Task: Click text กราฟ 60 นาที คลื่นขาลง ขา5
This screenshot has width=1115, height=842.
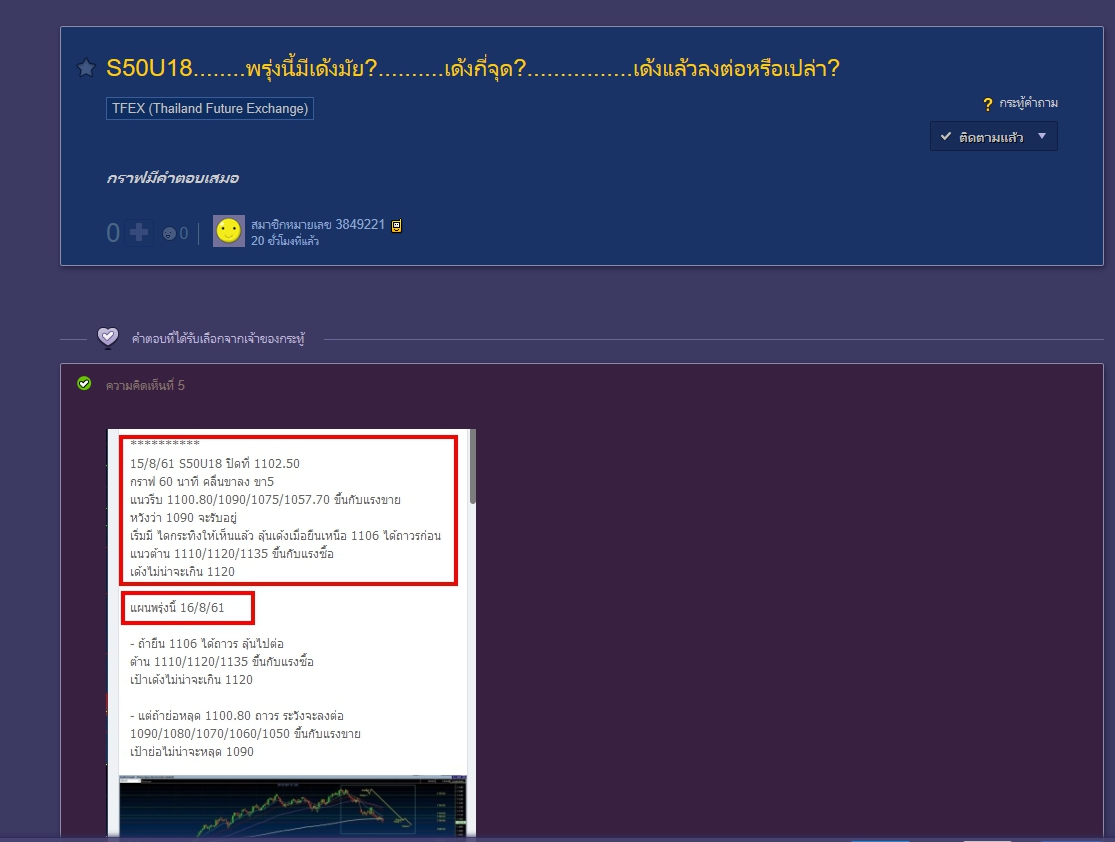Action: [202, 481]
